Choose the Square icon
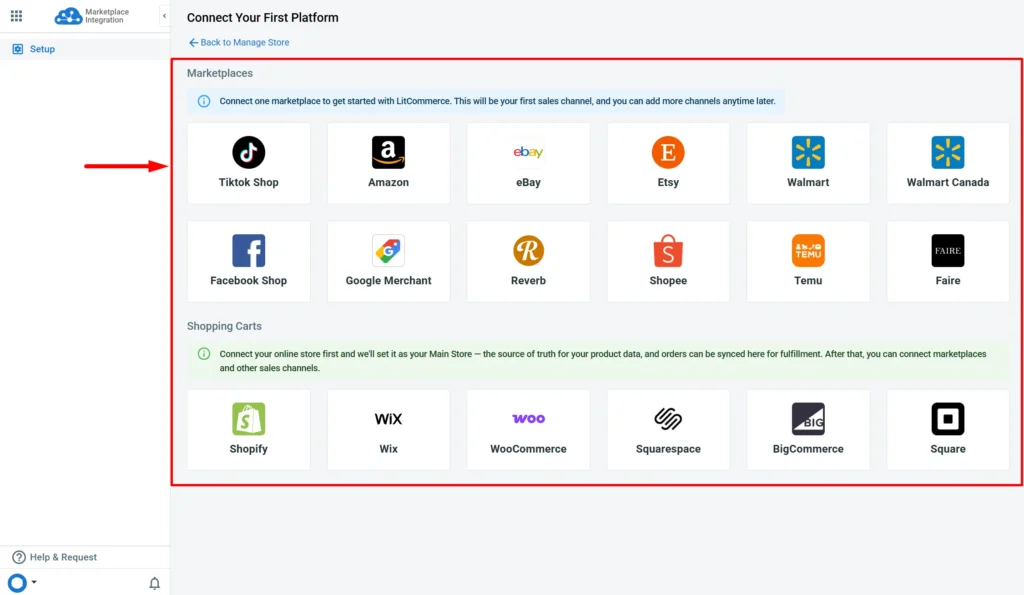Screen dimensions: 1024x595 [948, 419]
